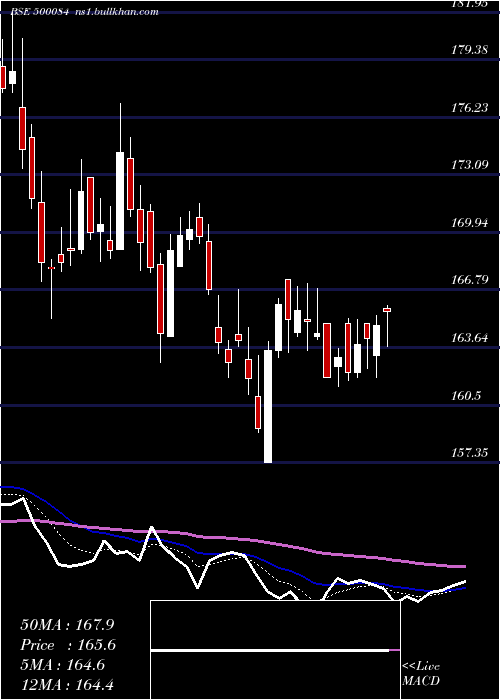Click the 5MA : 164.6 readout
This screenshot has height=700, width=500.
coord(62,665)
